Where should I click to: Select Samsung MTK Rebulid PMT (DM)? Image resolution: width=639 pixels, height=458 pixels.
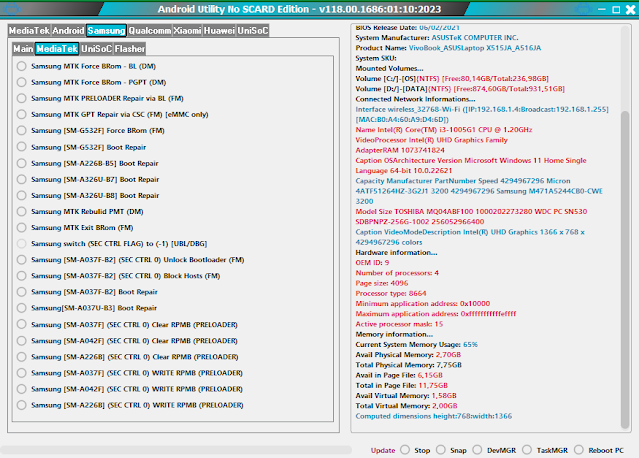[22, 211]
